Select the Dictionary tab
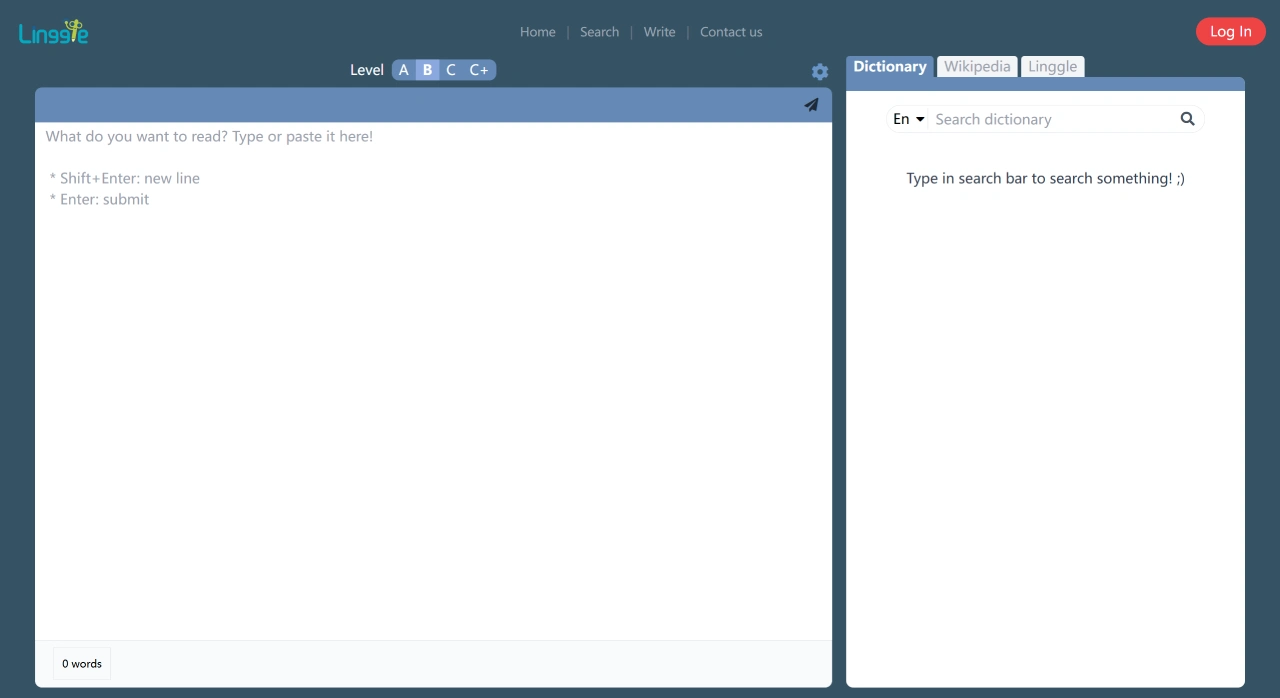 pyautogui.click(x=889, y=66)
